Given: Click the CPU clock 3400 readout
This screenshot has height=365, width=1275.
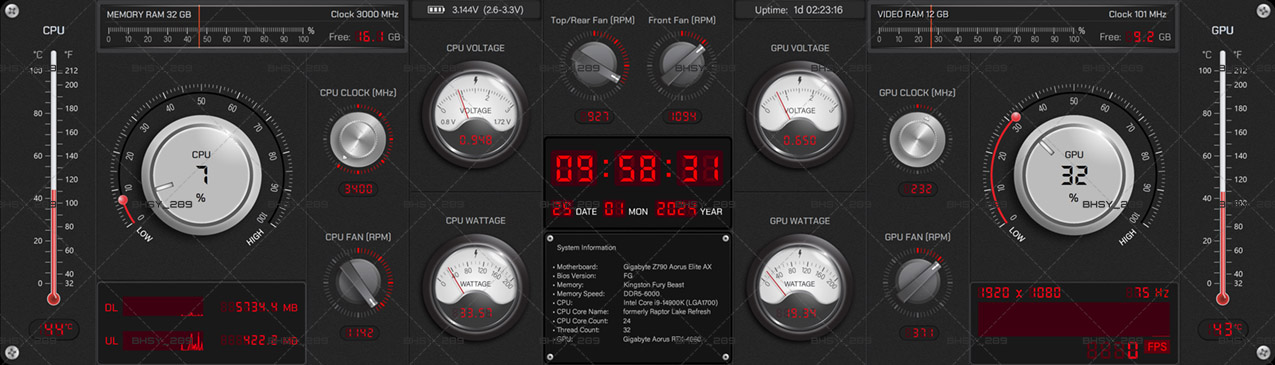Looking at the screenshot, I should [x=358, y=189].
